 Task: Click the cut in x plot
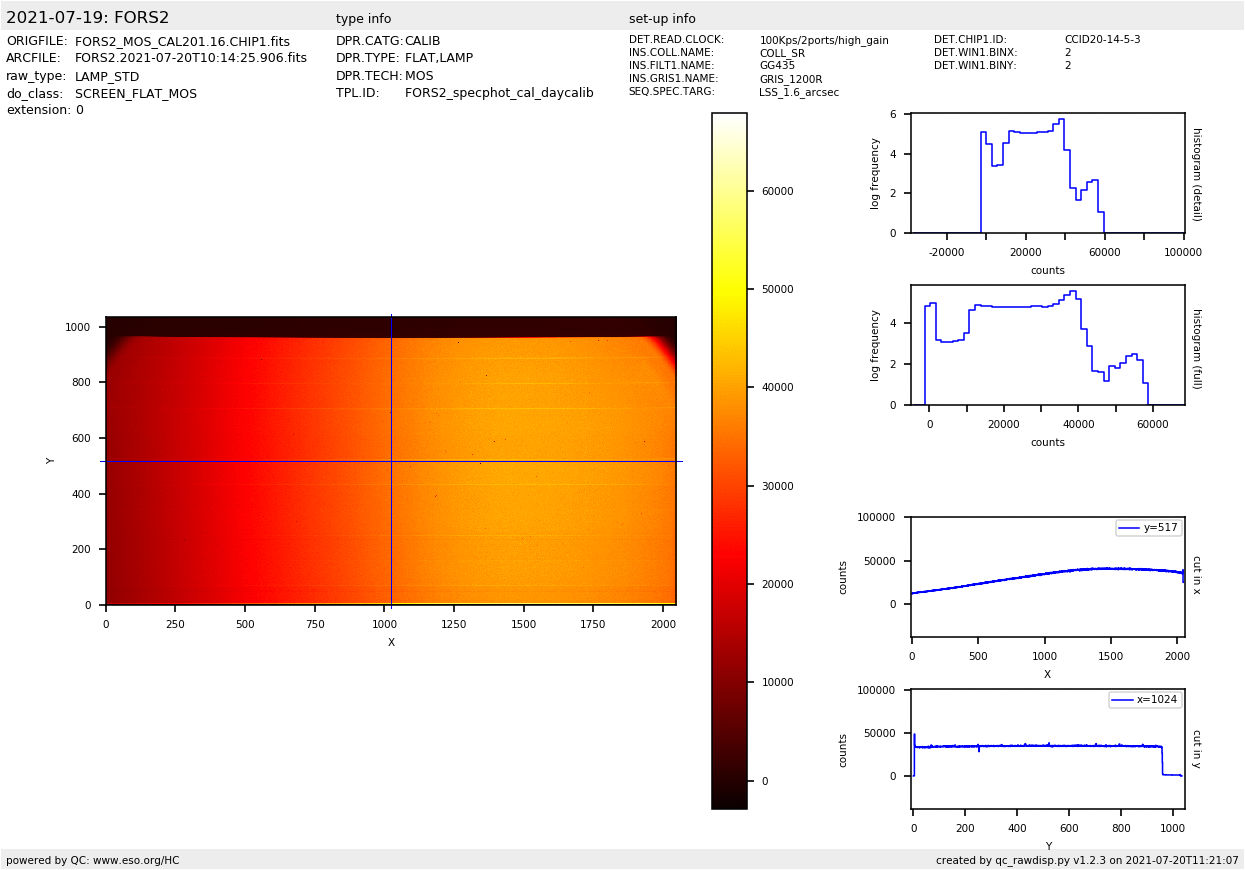point(1047,576)
